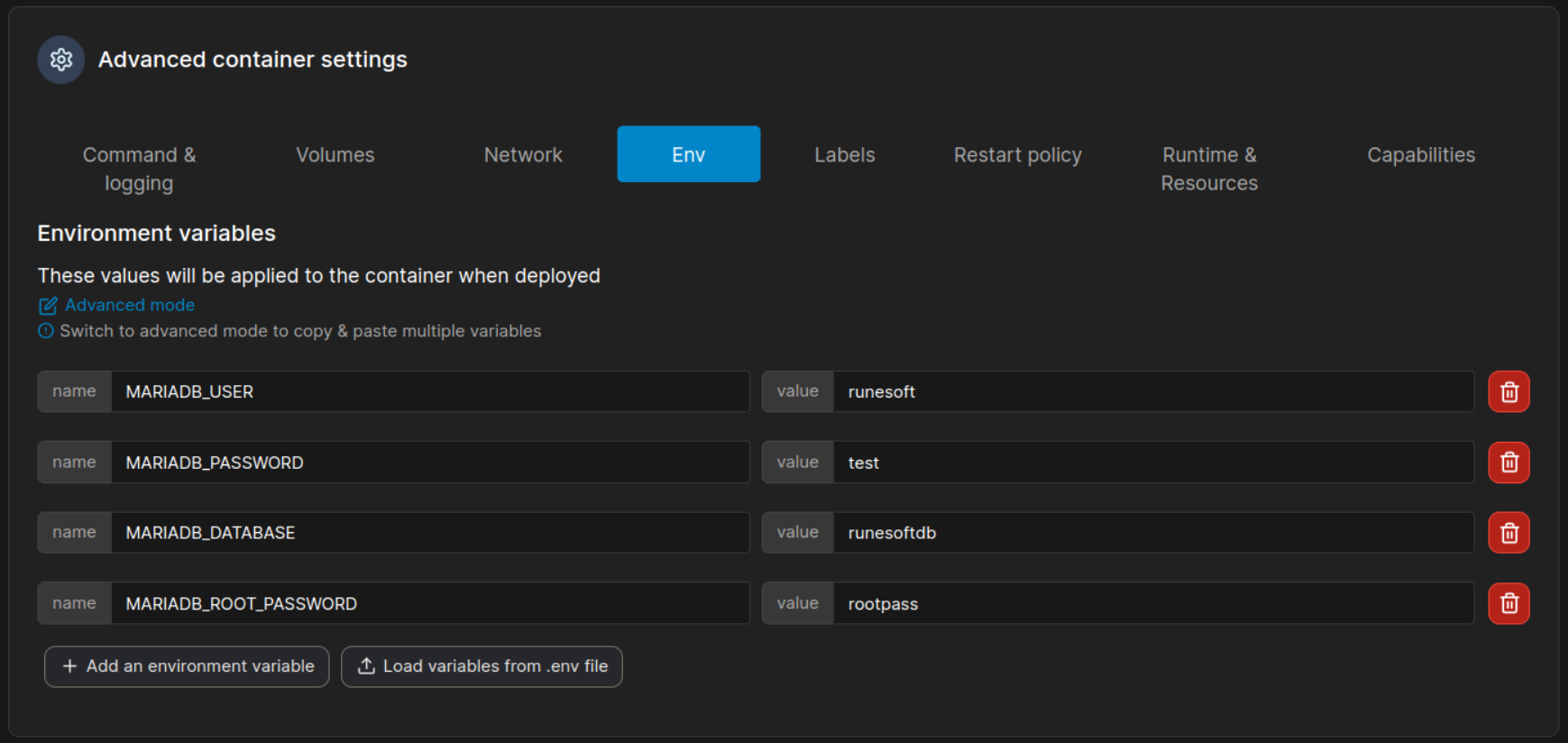Edit the value field containing runesoft
Image resolution: width=1568 pixels, height=743 pixels.
tap(1152, 392)
